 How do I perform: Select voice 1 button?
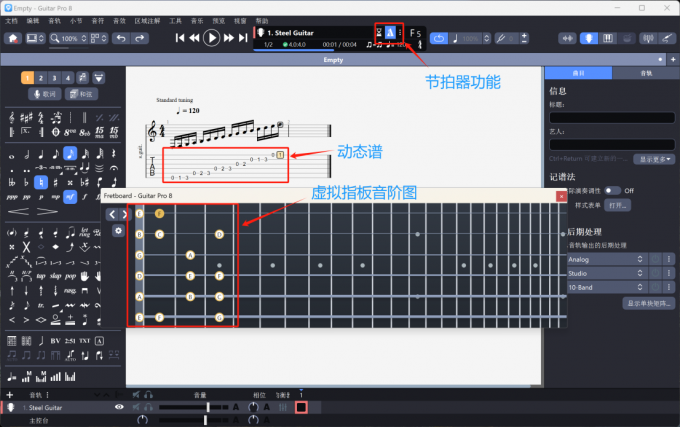tap(27, 78)
